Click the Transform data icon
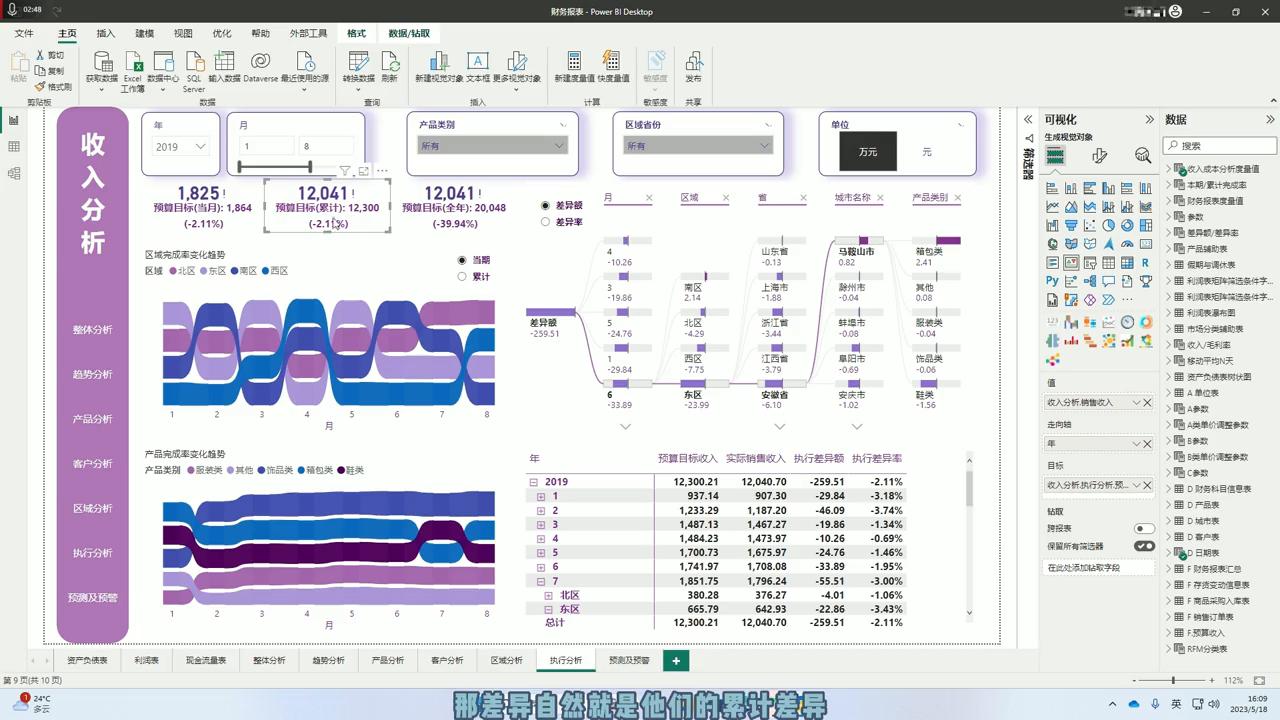The width and height of the screenshot is (1280, 720). pyautogui.click(x=358, y=62)
